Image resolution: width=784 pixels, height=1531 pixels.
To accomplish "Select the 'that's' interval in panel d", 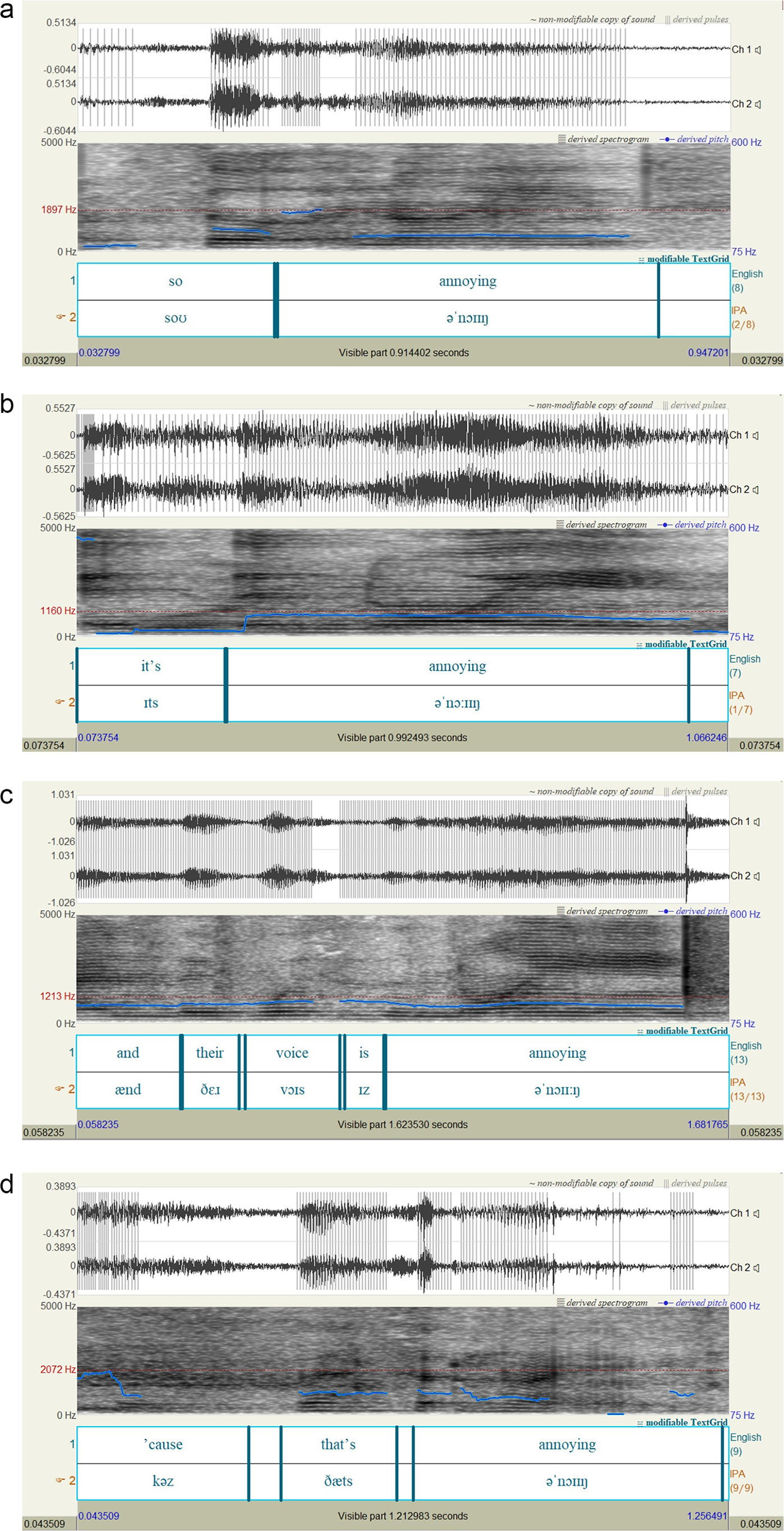I will pyautogui.click(x=339, y=1445).
